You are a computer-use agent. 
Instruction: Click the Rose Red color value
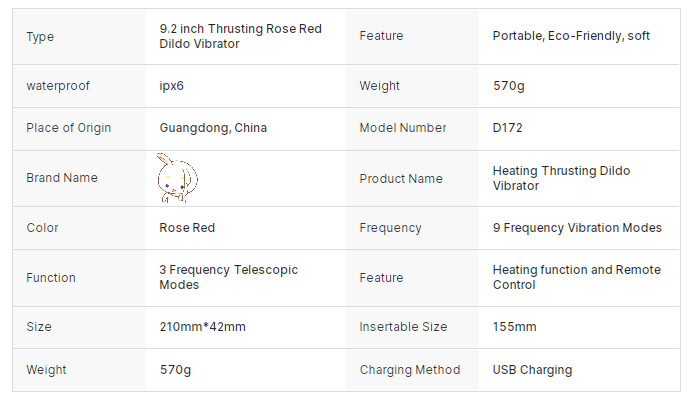pyautogui.click(x=187, y=228)
